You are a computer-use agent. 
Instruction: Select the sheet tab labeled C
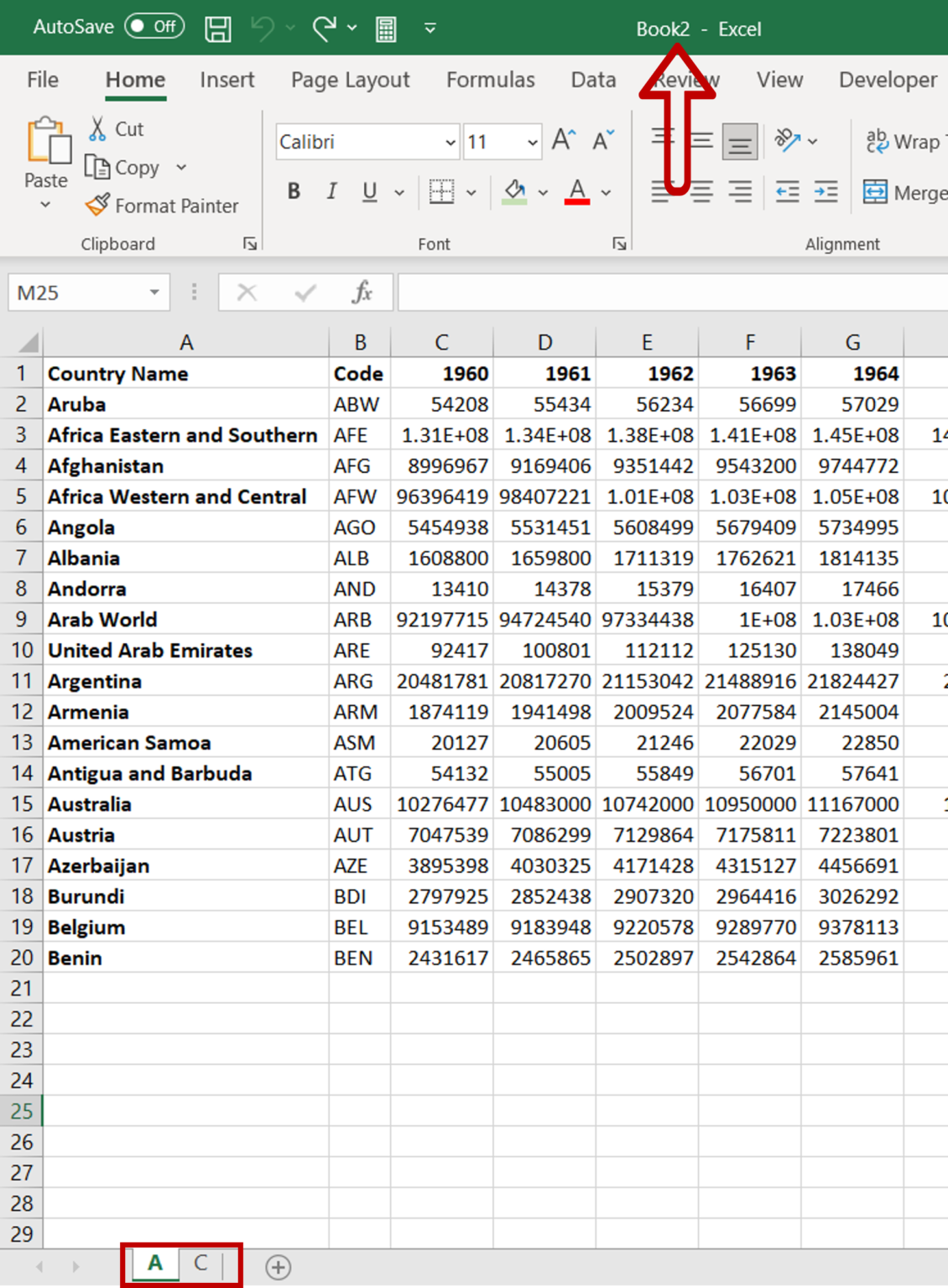click(x=201, y=1265)
